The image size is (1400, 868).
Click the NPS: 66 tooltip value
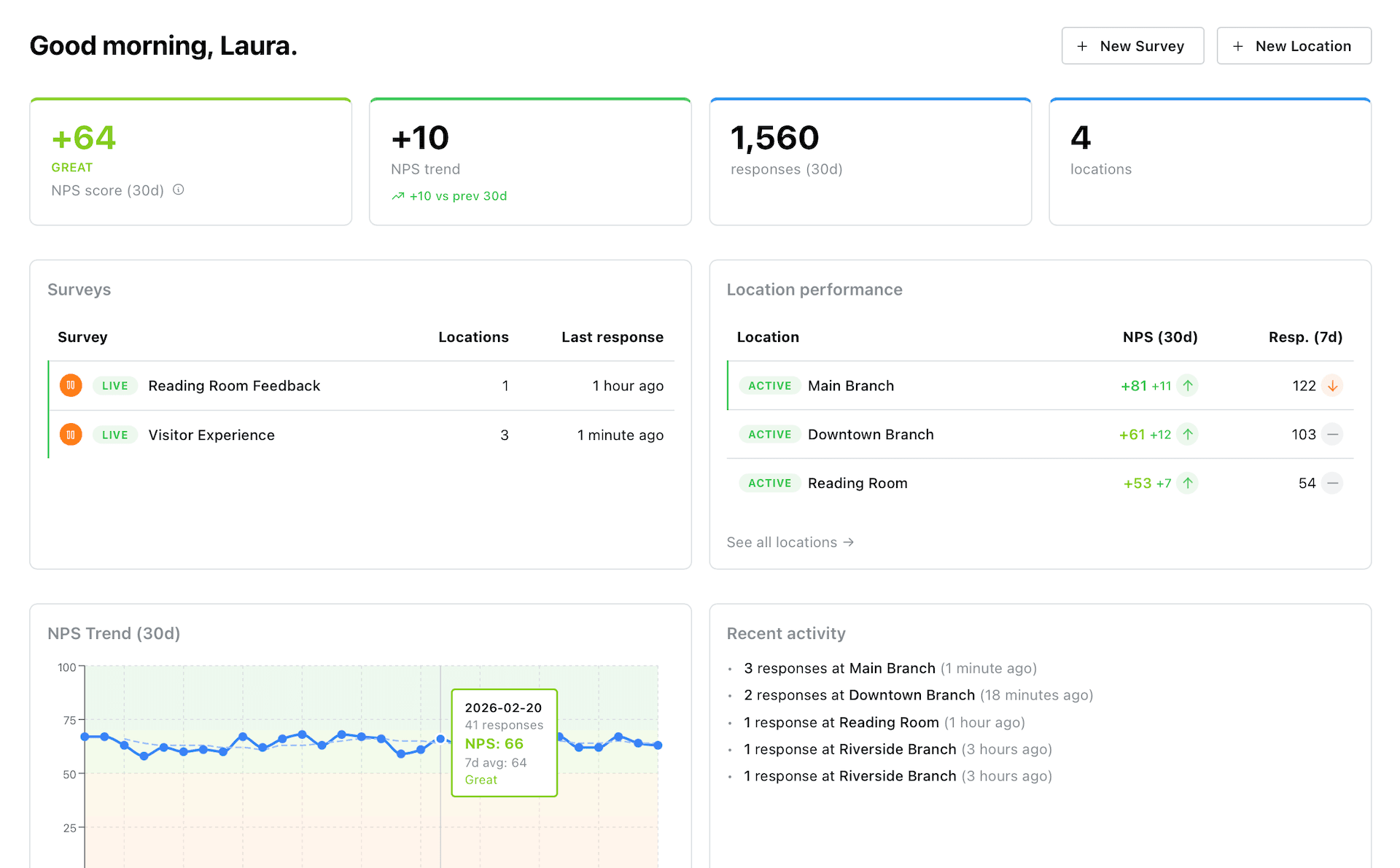pyautogui.click(x=494, y=743)
